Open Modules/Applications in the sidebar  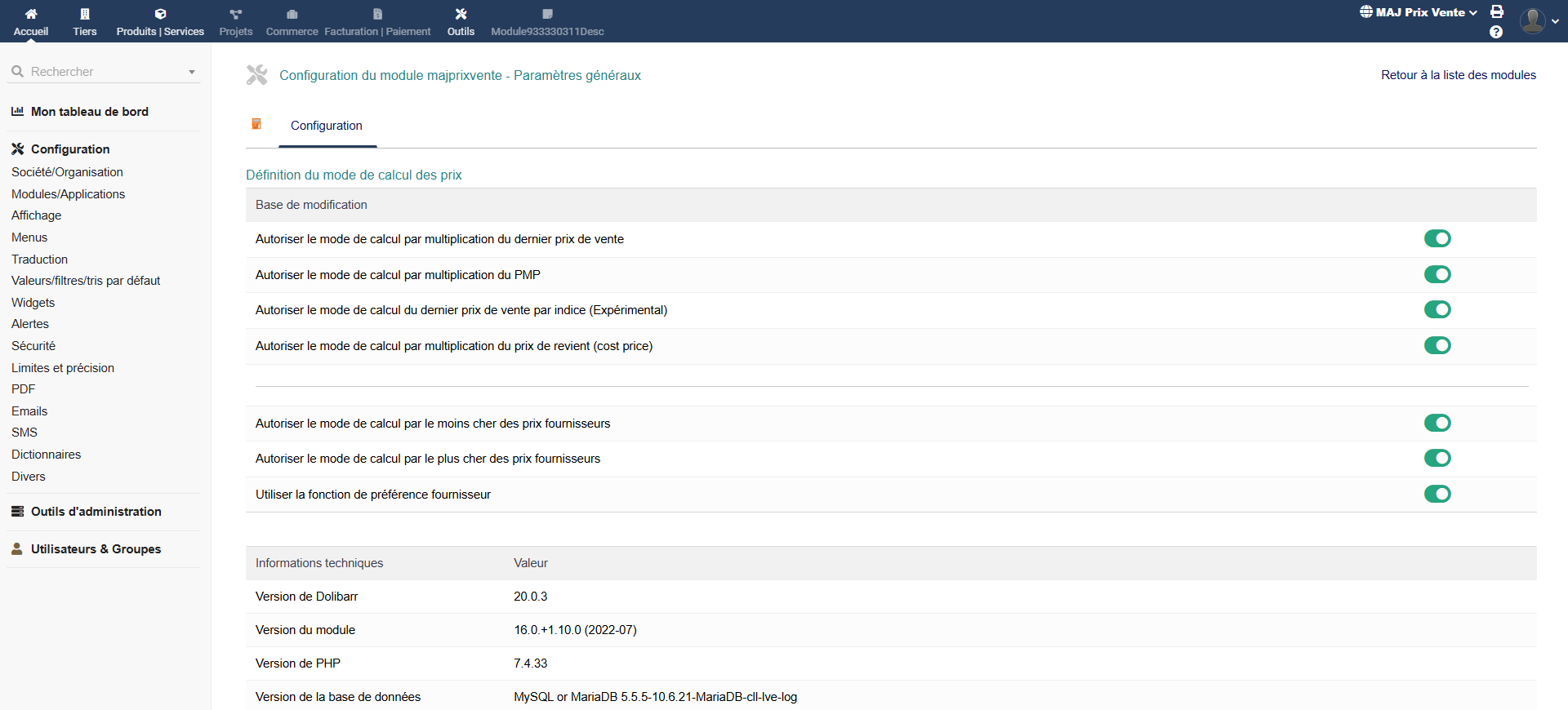(69, 194)
